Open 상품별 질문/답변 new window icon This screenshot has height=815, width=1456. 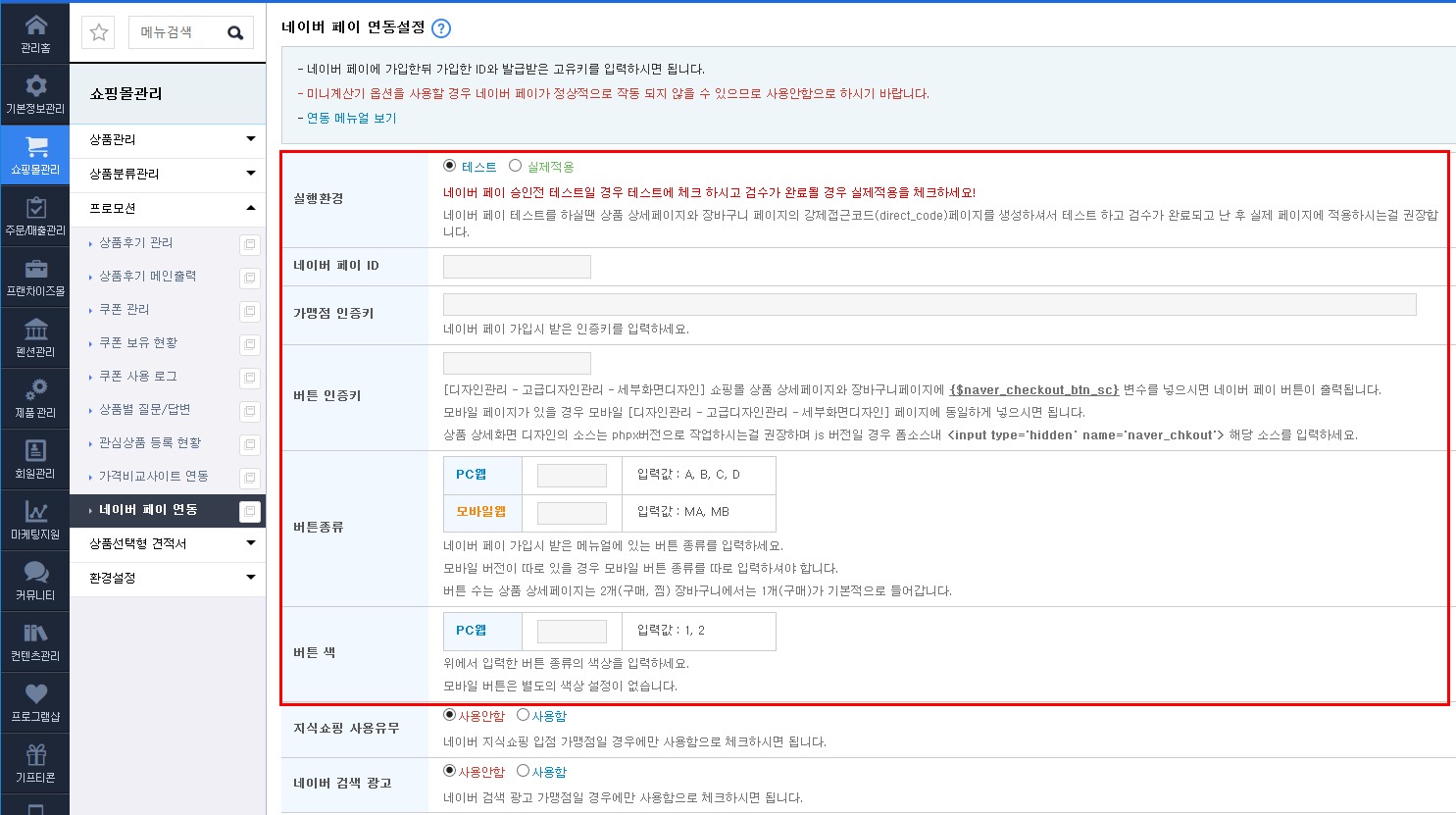(250, 411)
